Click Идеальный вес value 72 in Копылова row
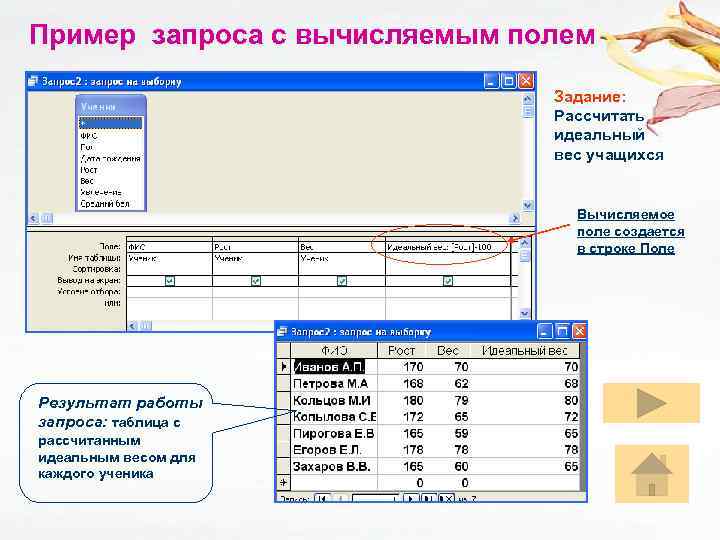The height and width of the screenshot is (540, 720). click(x=571, y=417)
